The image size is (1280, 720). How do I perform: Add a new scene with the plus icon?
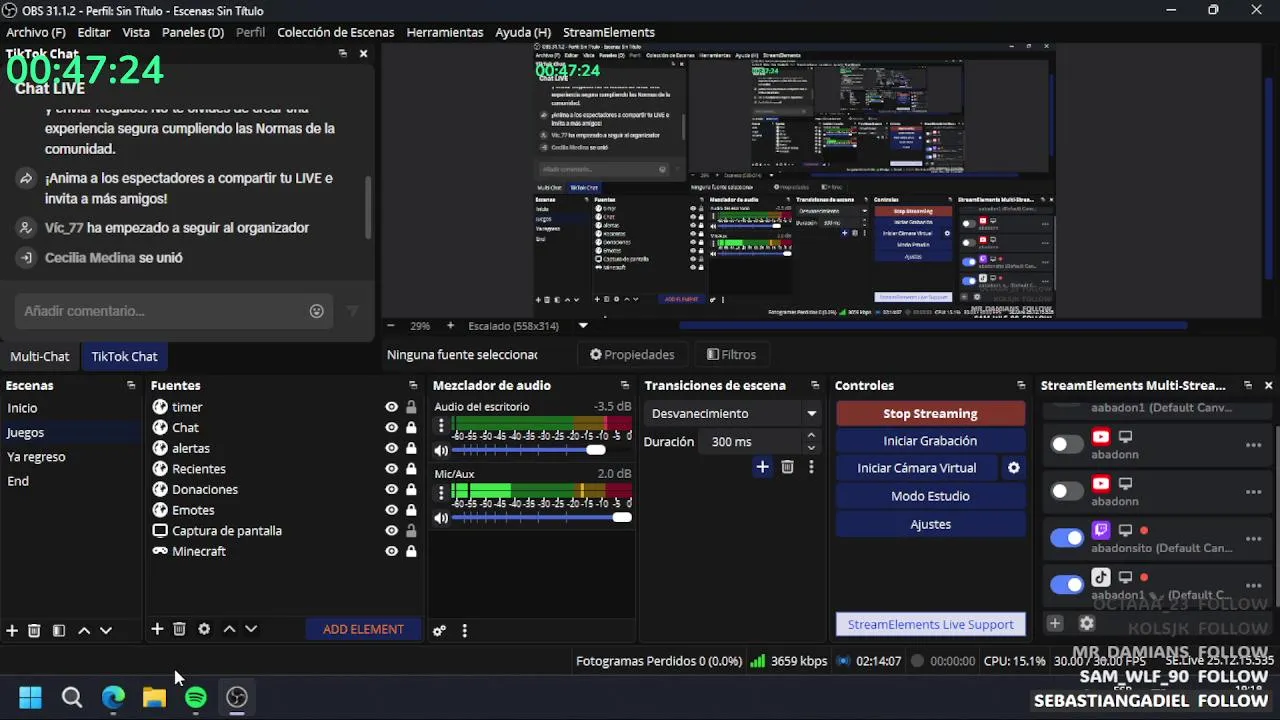point(12,630)
